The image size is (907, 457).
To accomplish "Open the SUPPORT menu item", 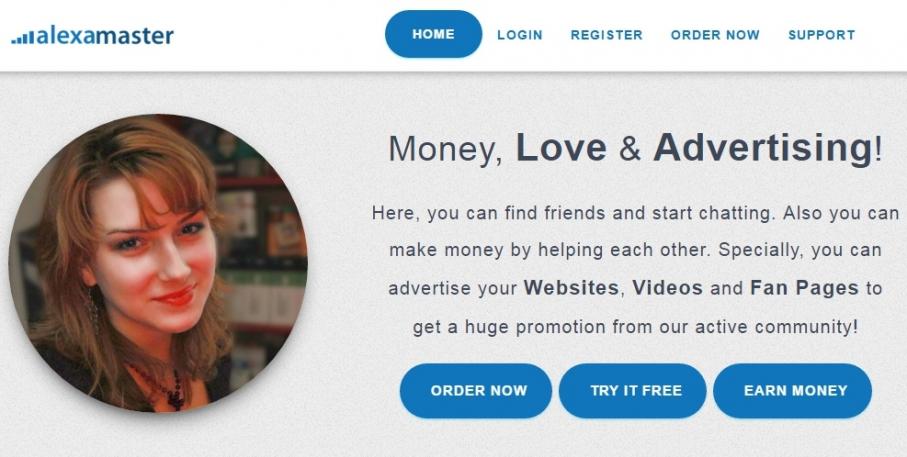I will pyautogui.click(x=821, y=35).
